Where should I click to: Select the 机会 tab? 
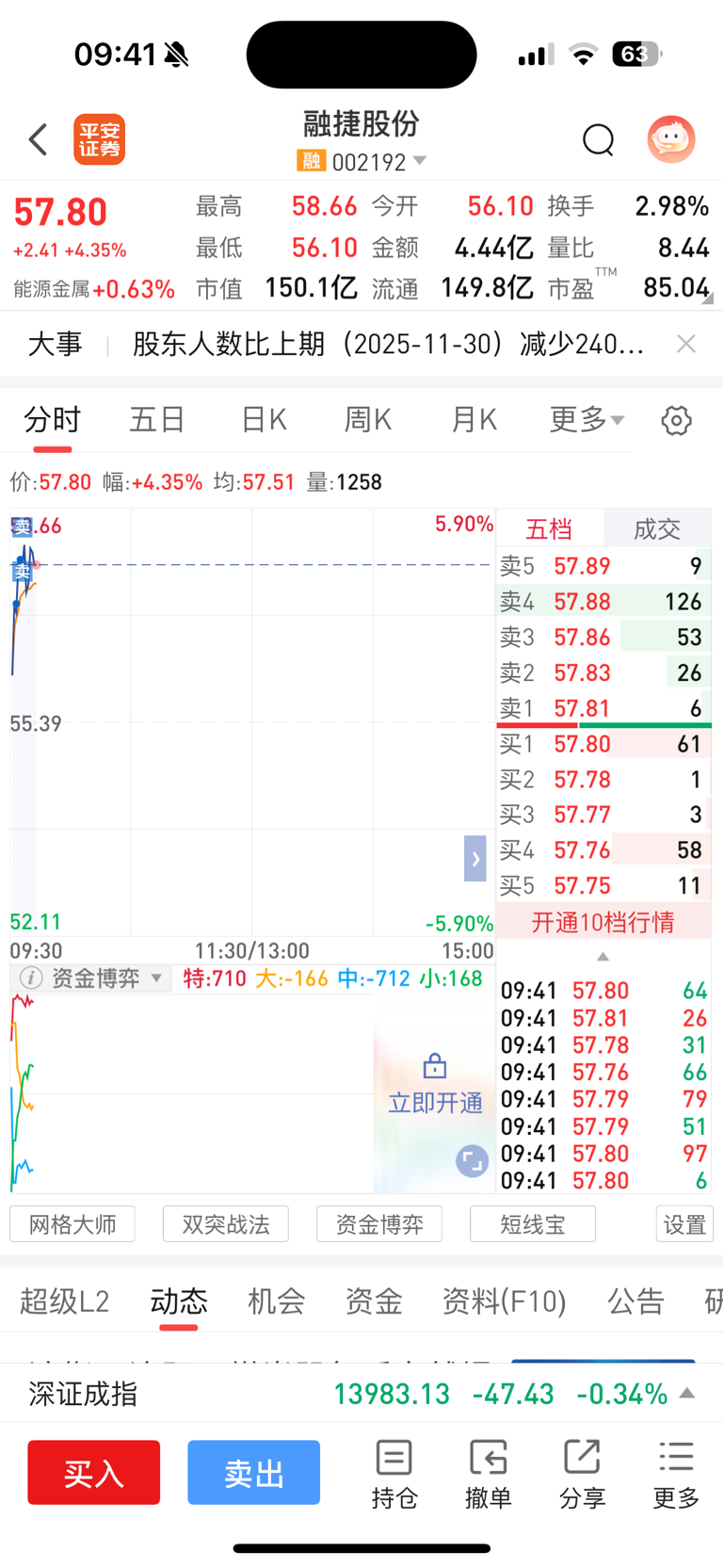[x=277, y=1301]
